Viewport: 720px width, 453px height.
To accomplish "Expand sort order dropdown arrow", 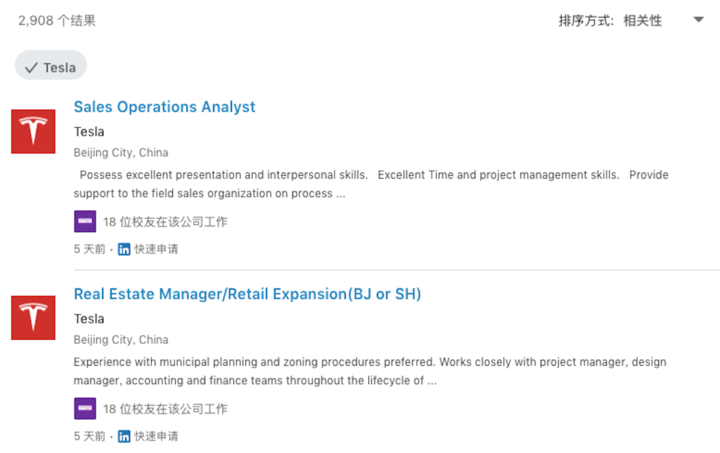I will point(698,20).
